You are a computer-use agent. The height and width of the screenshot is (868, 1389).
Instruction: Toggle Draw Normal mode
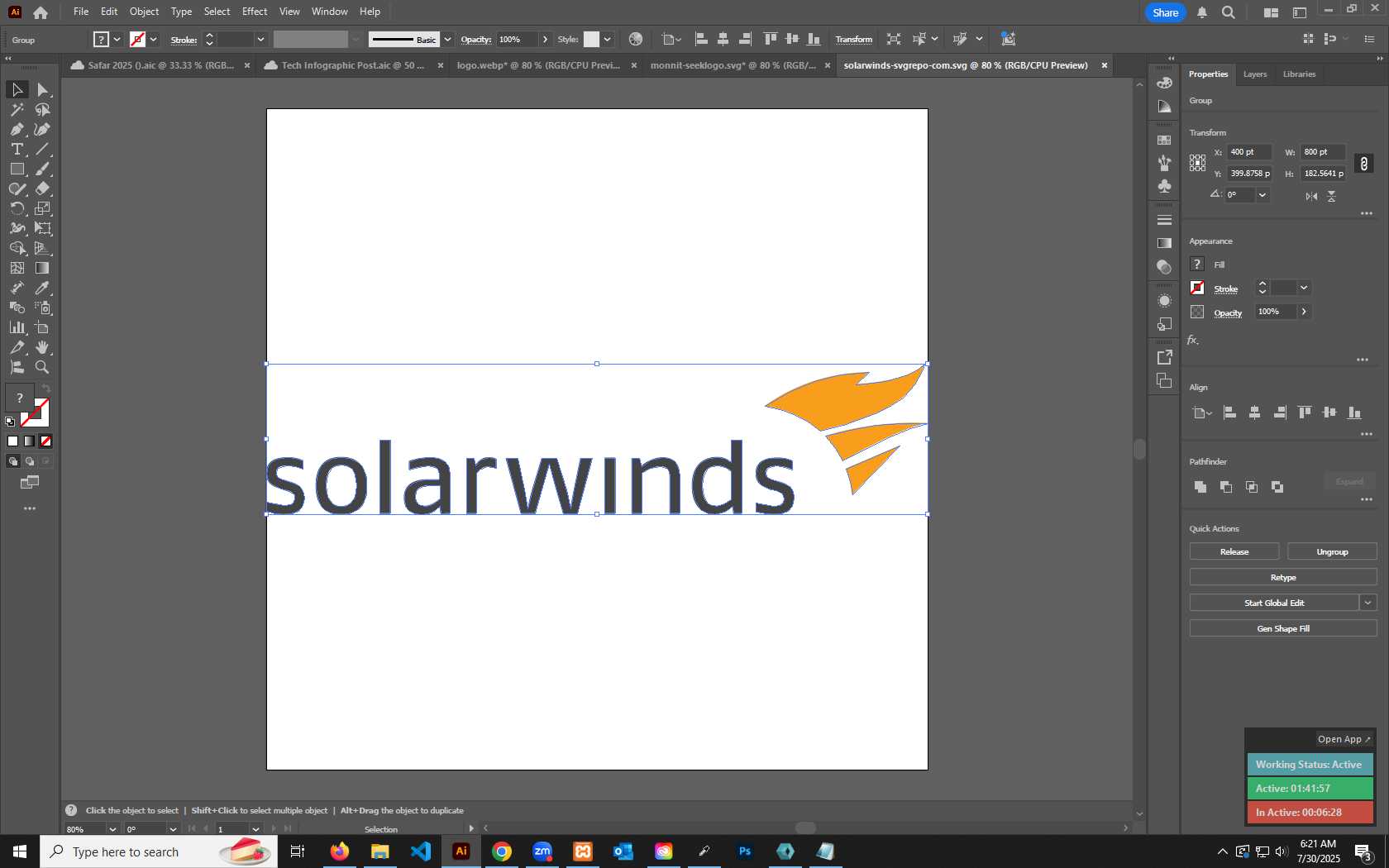coord(12,461)
